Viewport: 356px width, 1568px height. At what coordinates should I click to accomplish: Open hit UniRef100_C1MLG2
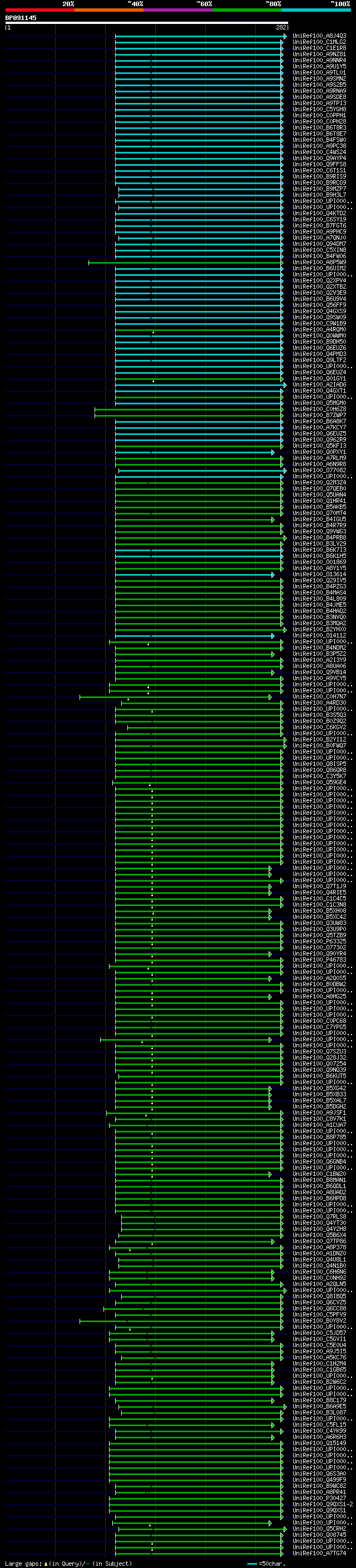(319, 42)
